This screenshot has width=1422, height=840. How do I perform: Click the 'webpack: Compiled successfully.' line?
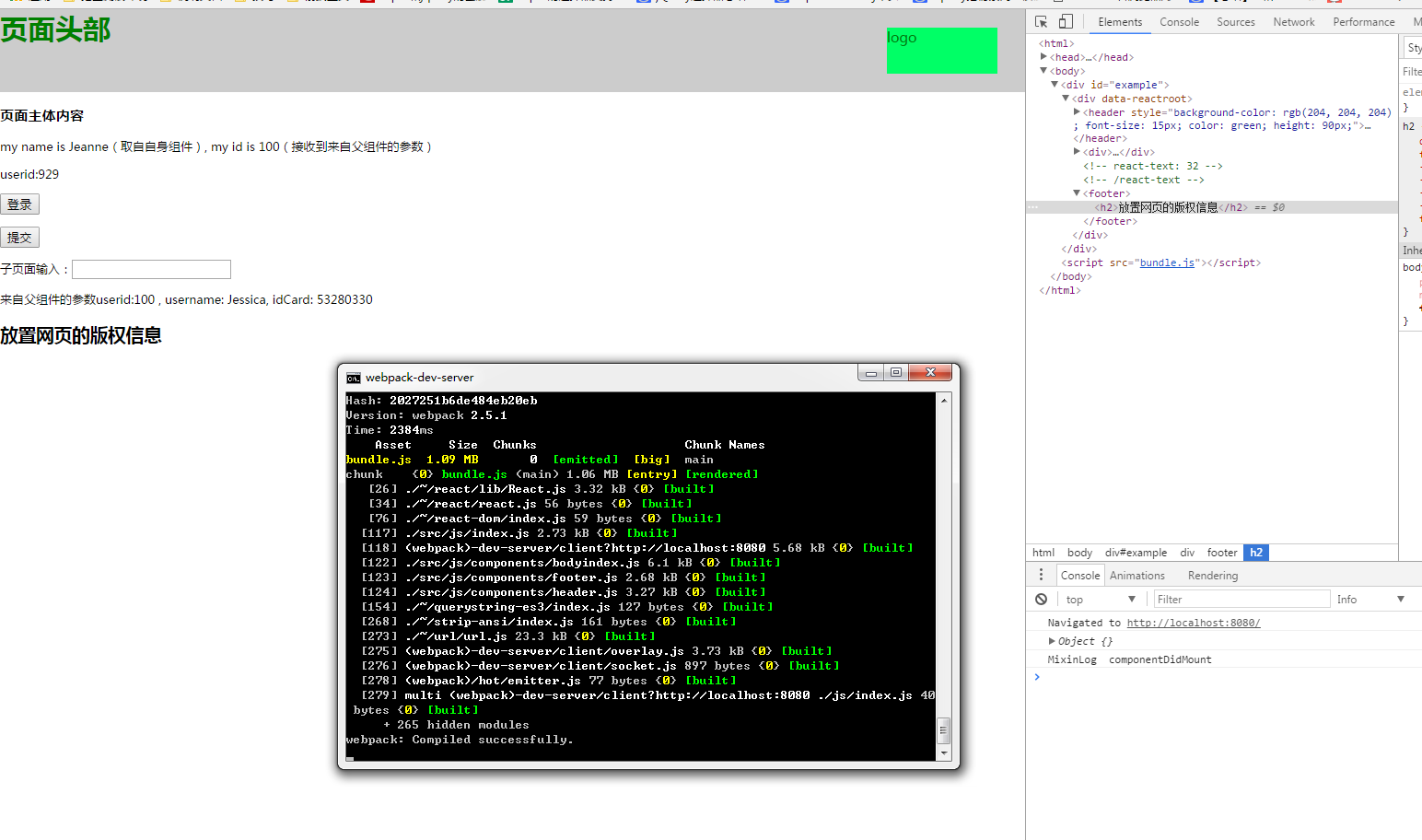click(x=460, y=740)
